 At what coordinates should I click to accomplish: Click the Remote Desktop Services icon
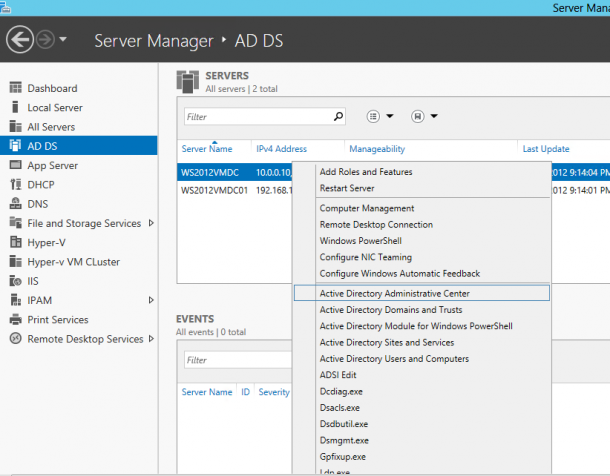(16, 338)
